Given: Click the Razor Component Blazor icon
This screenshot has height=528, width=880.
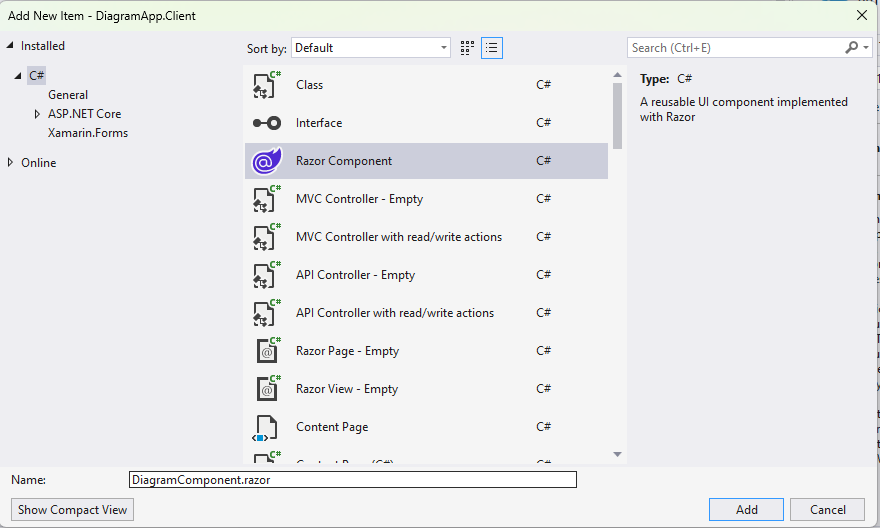Looking at the screenshot, I should (x=267, y=161).
